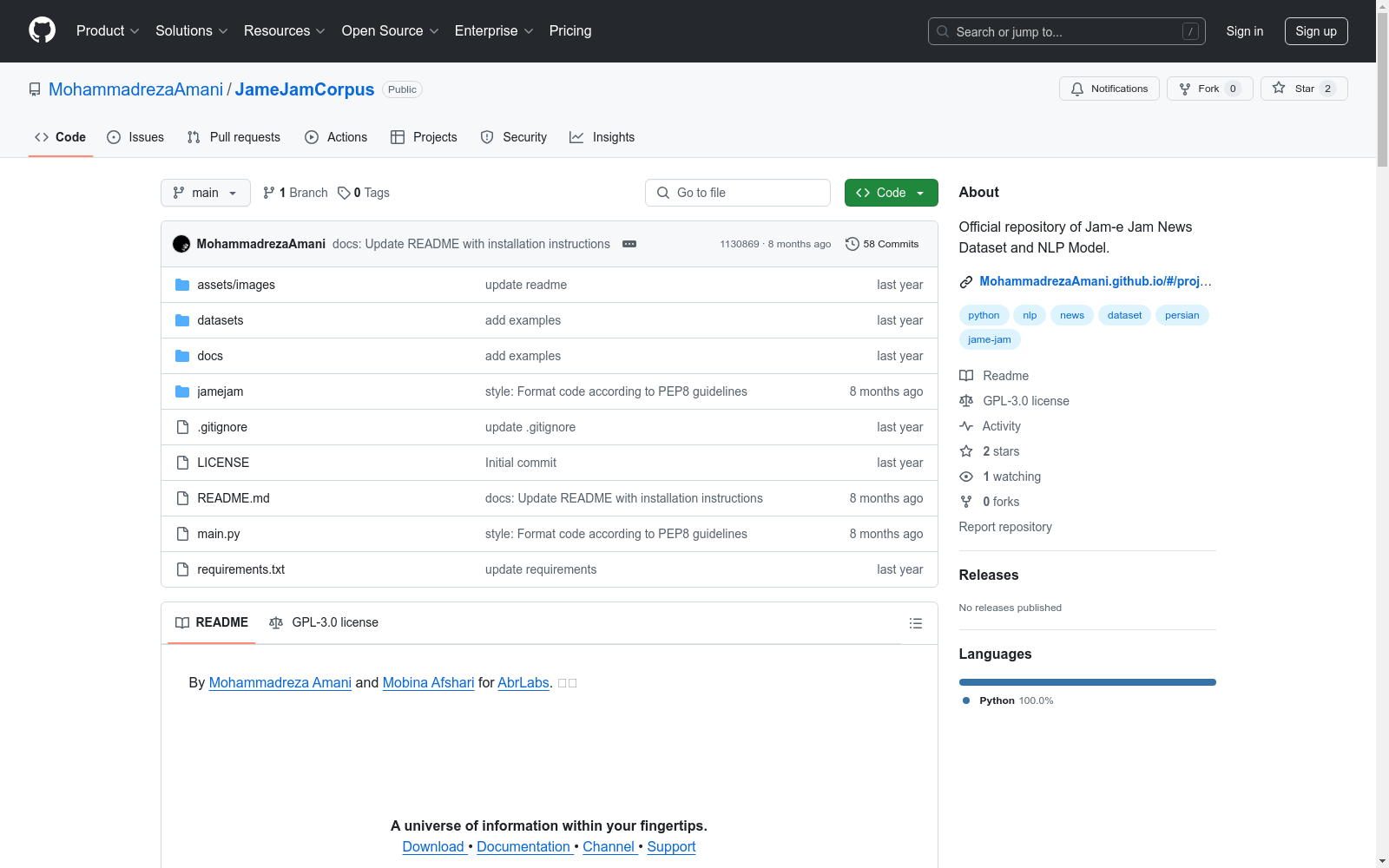Click the Python language bar
The height and width of the screenshot is (868, 1389).
pos(1088,682)
